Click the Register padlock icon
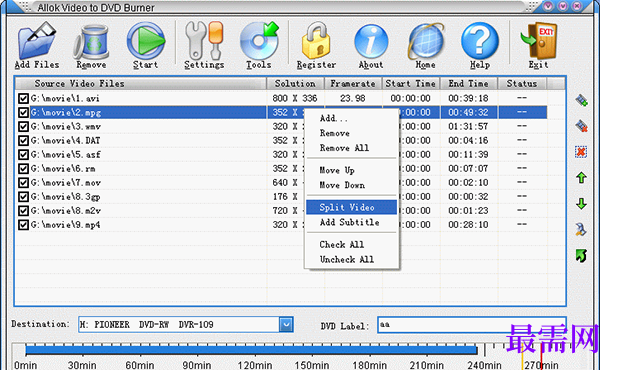Viewport: 618px width, 370px height. coord(316,41)
